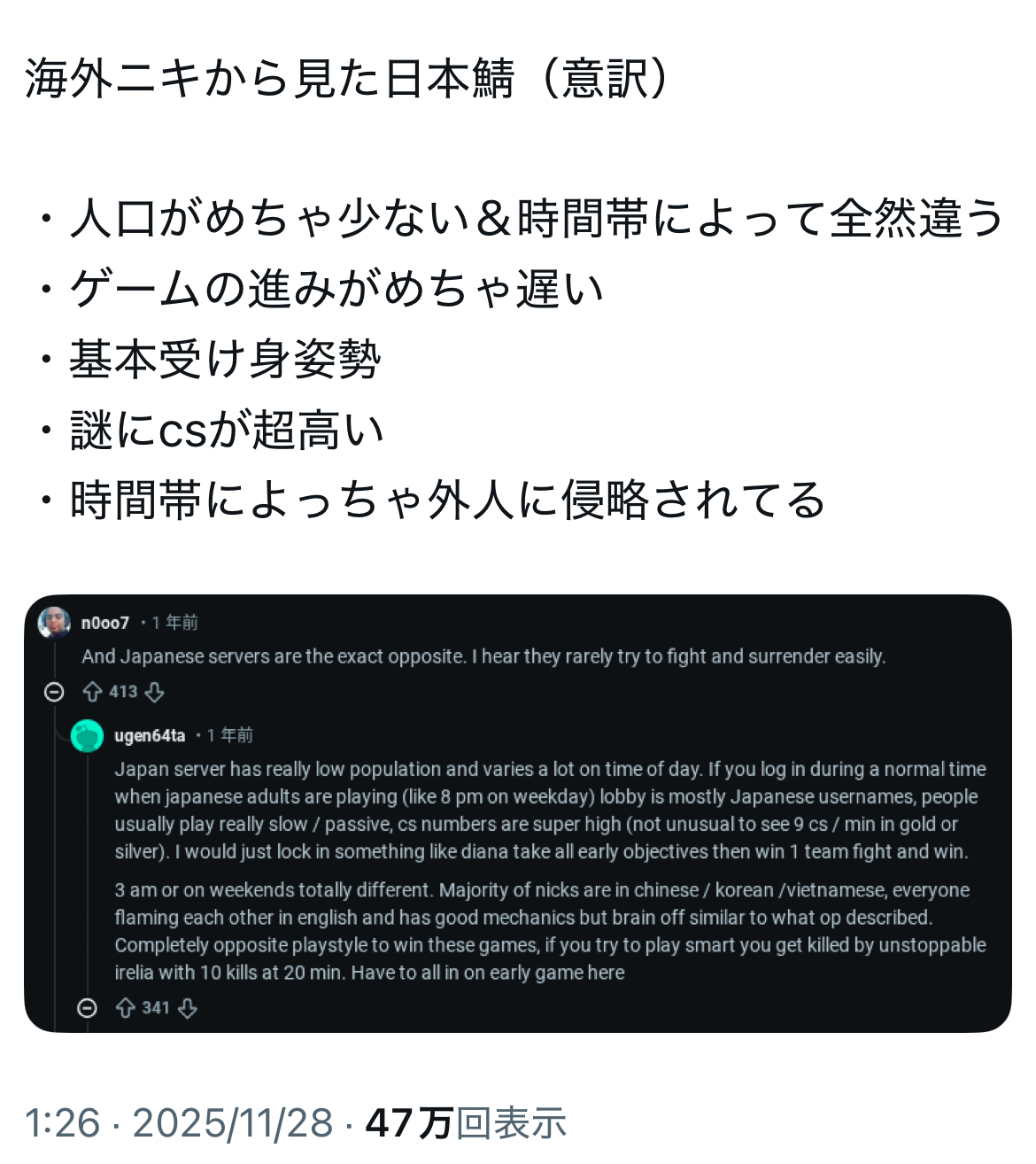Downvote ugen64ta's reply
This screenshot has height=1164, width=1036.
188,1008
